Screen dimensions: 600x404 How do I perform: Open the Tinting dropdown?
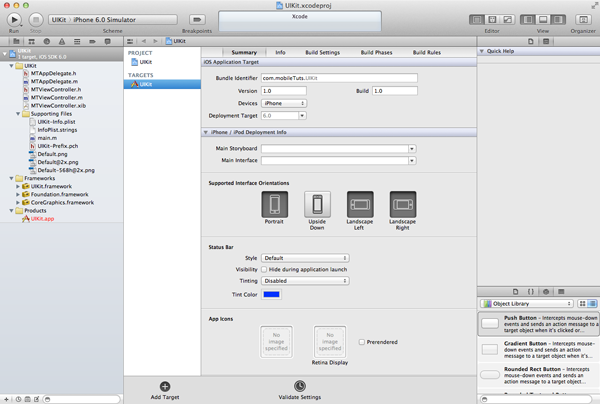[x=305, y=281]
